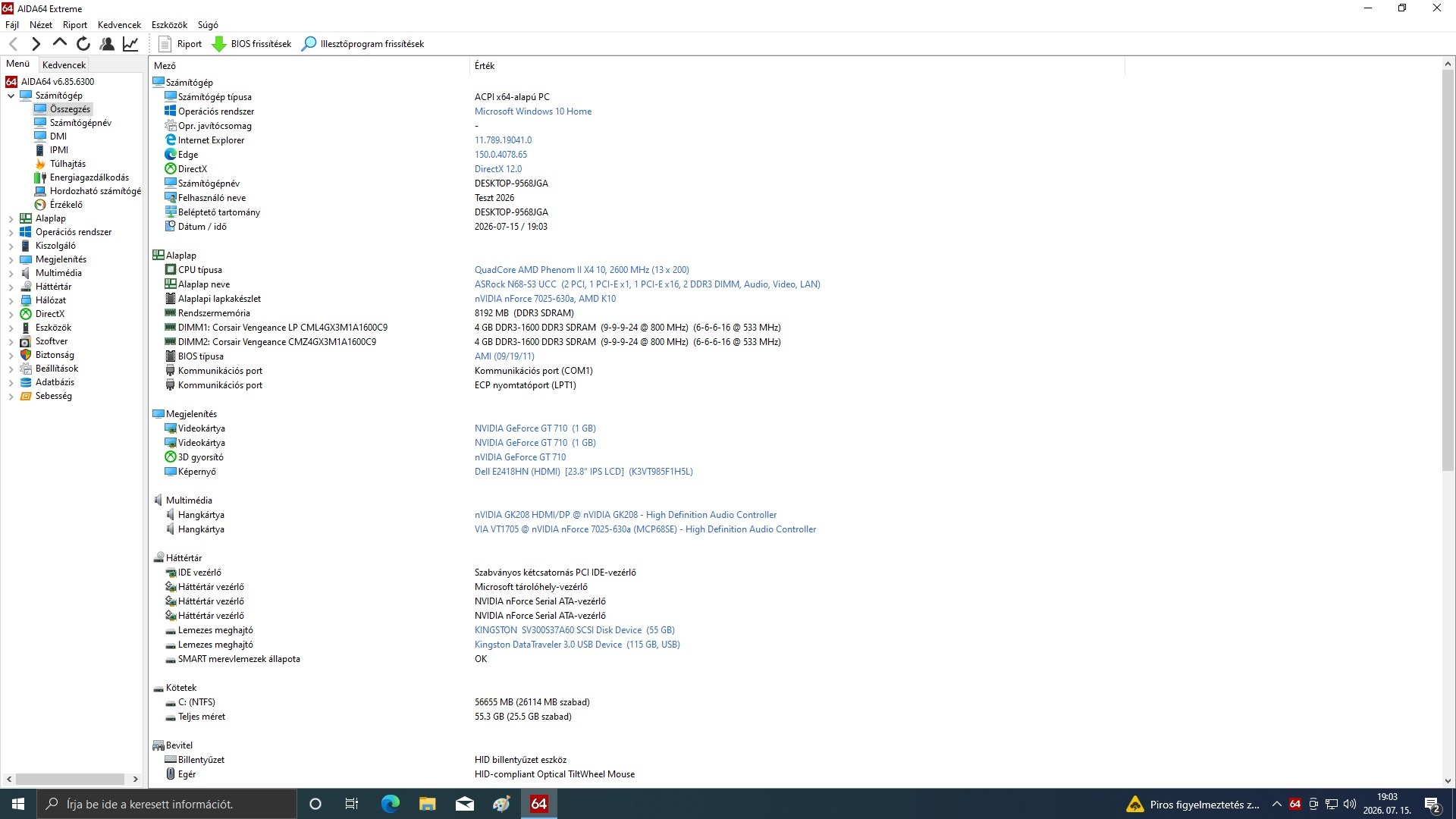Click the refresh toolbar icon
The image size is (1456, 819).
(83, 44)
